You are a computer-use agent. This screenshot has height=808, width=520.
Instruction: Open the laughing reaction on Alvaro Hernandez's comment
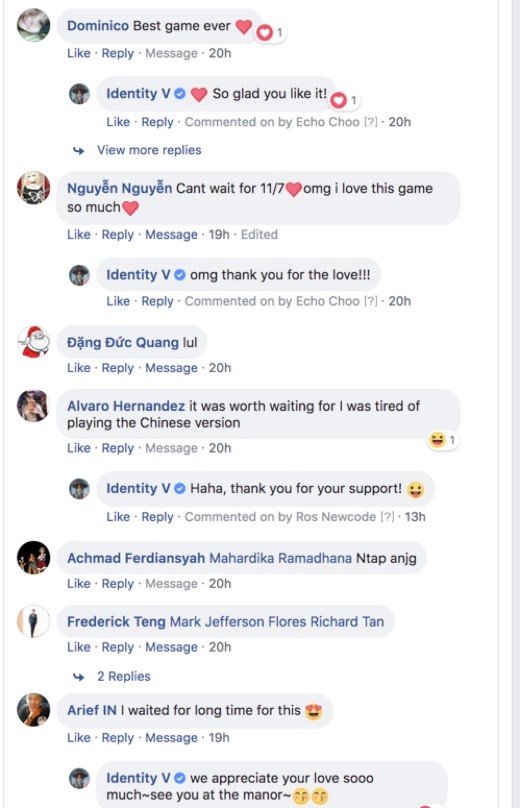coord(443,440)
